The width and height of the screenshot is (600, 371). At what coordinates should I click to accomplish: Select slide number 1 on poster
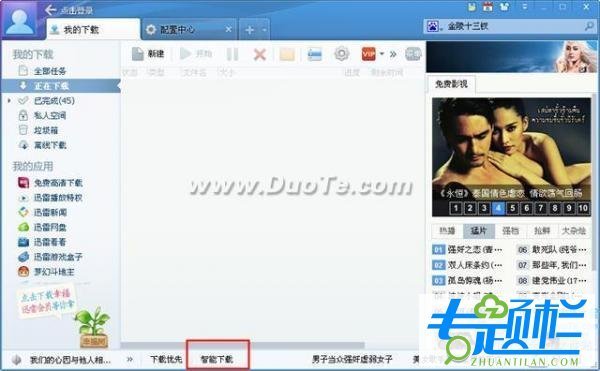(455, 208)
